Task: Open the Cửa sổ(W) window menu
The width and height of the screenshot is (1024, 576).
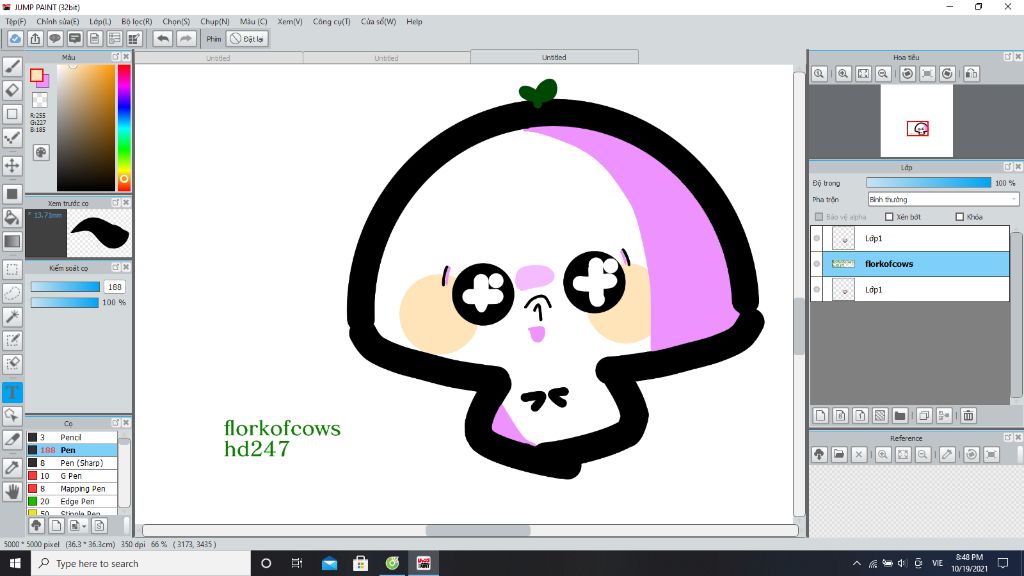Action: tap(378, 22)
